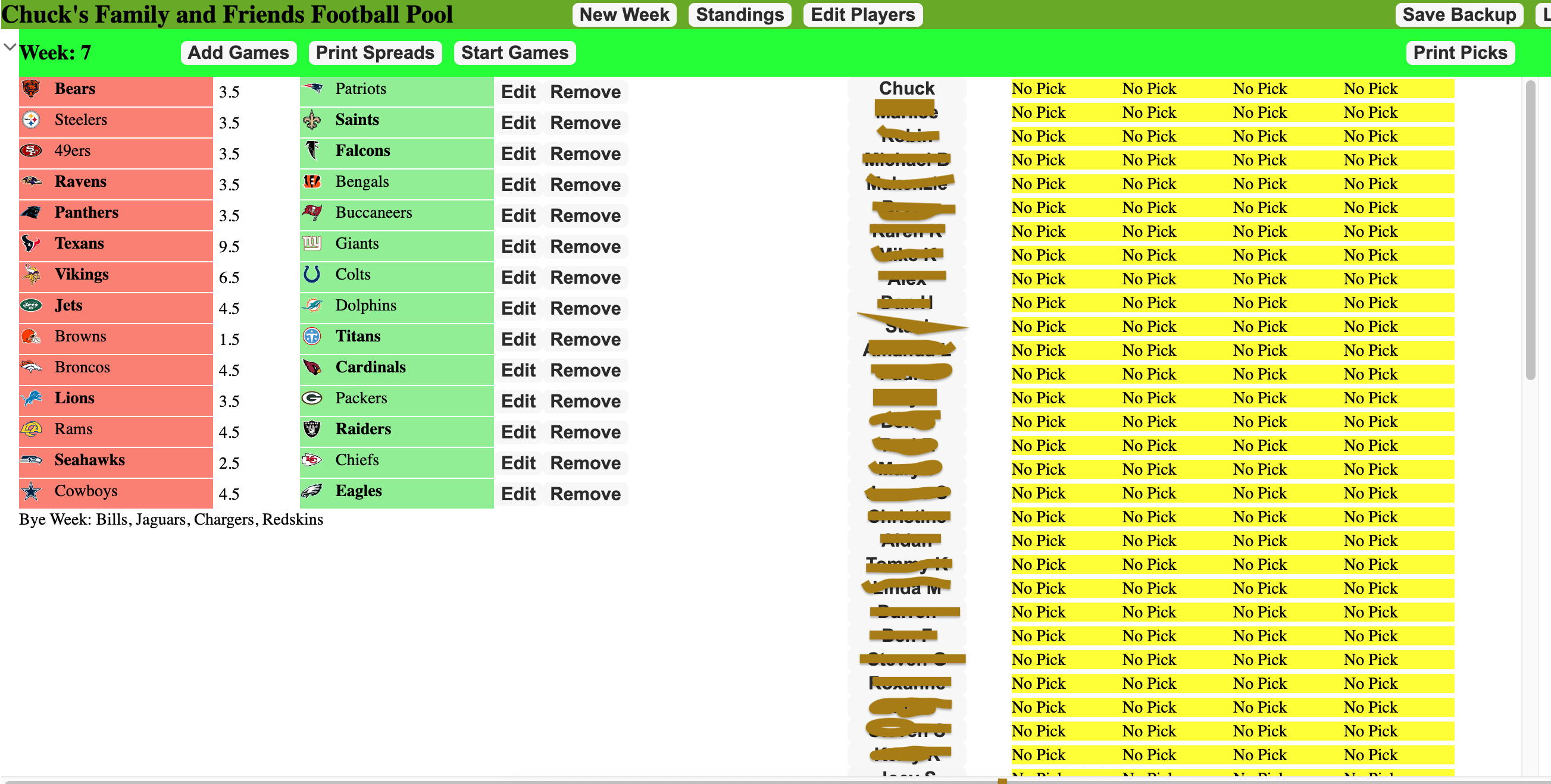Click the Buccaneers flag logo
Image resolution: width=1551 pixels, height=784 pixels.
(312, 212)
